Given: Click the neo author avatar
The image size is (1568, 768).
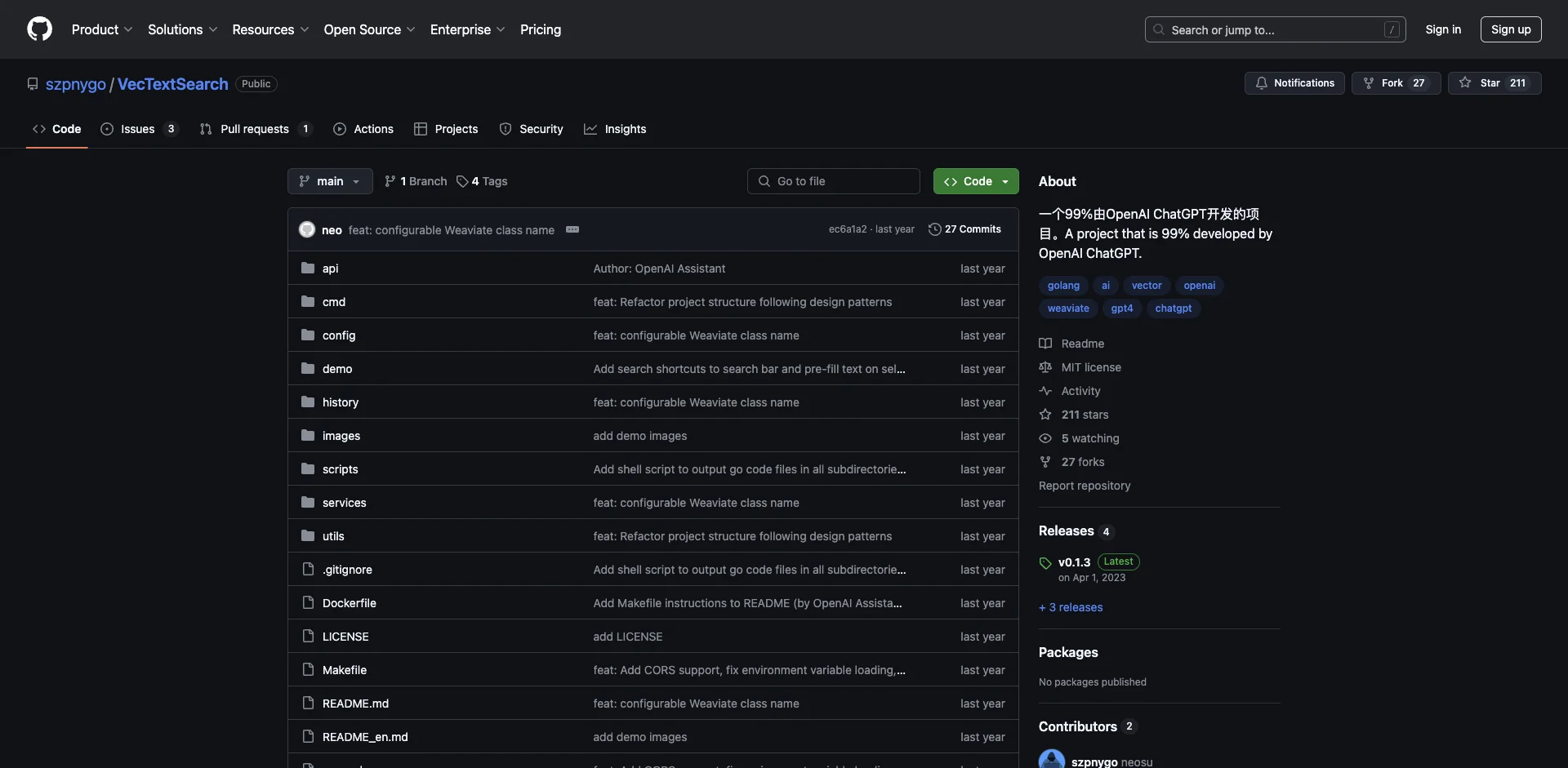Looking at the screenshot, I should pos(307,229).
